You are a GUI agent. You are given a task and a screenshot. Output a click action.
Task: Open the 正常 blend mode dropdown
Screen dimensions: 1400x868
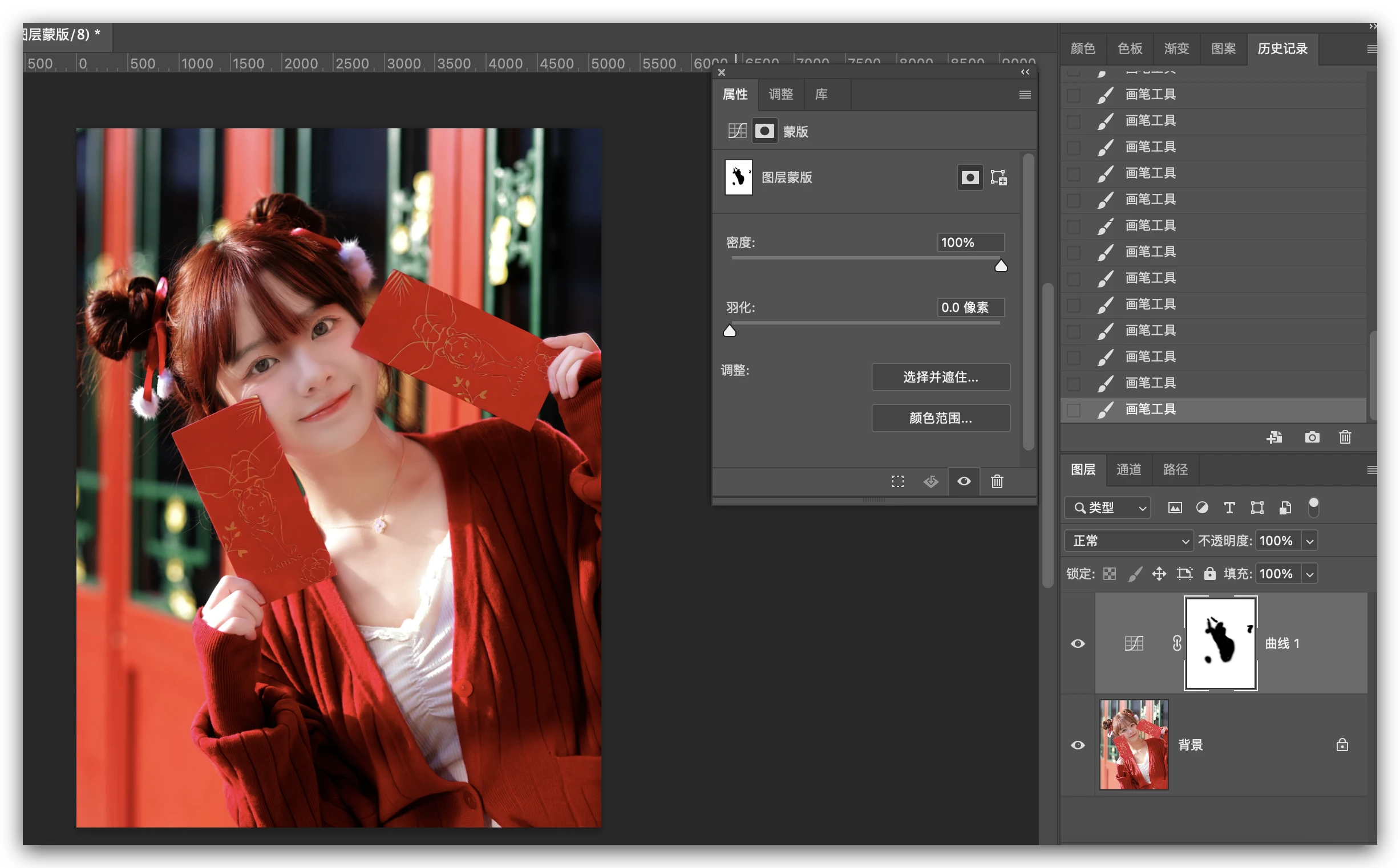[1128, 541]
